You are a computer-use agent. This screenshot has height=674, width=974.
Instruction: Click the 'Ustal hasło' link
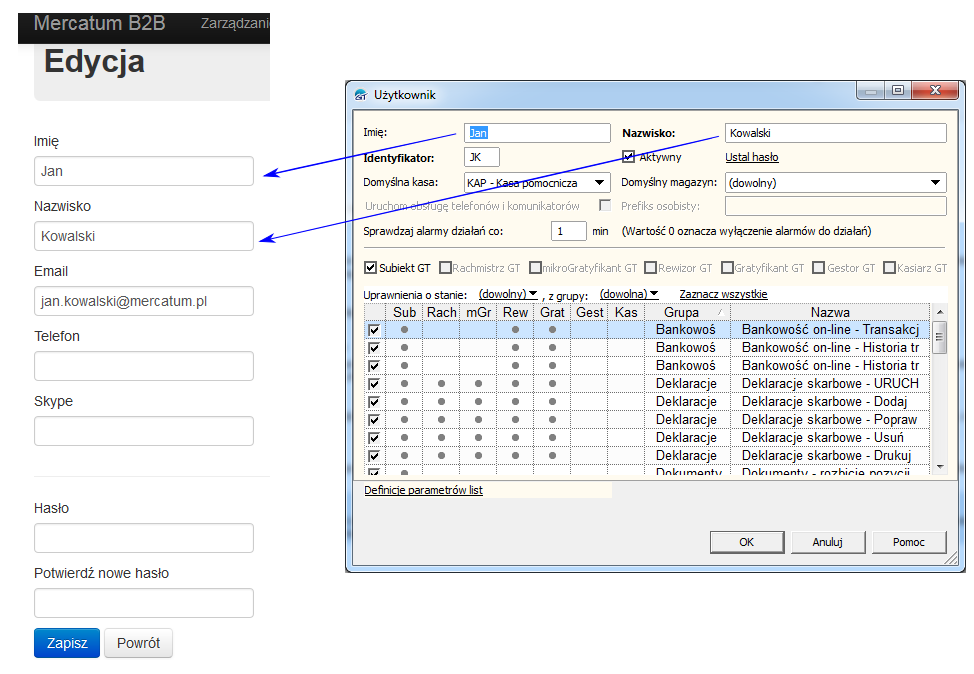tap(751, 157)
